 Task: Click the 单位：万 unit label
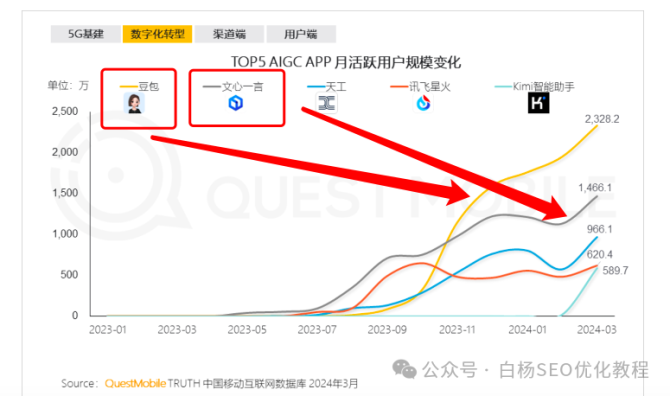coord(68,85)
